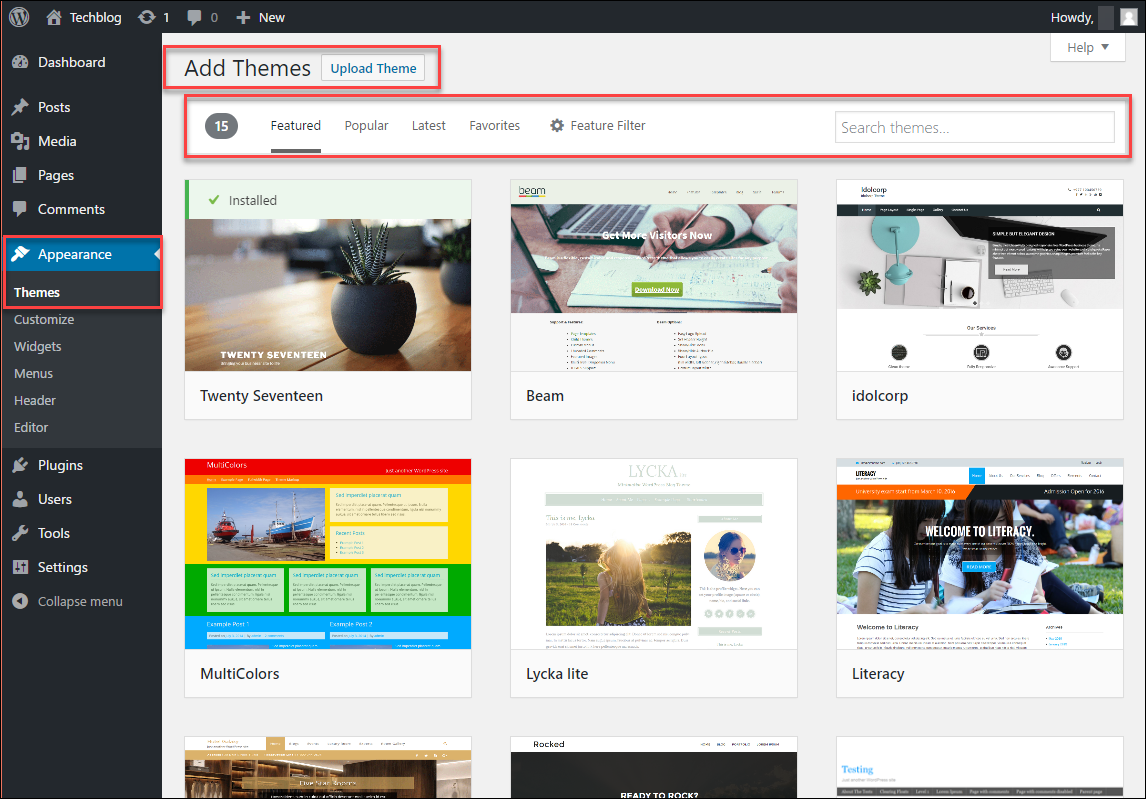The width and height of the screenshot is (1146, 799).
Task: Click the WordPress logo icon
Action: (19, 17)
